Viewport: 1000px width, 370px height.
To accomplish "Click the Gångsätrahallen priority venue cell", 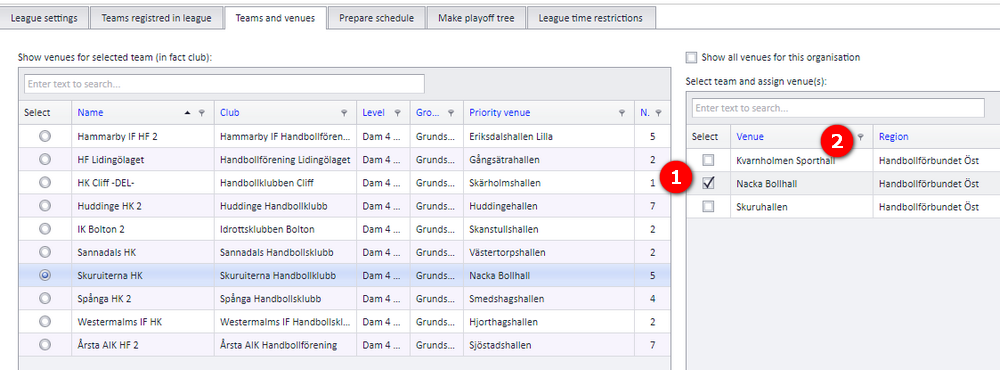I will tap(548, 159).
